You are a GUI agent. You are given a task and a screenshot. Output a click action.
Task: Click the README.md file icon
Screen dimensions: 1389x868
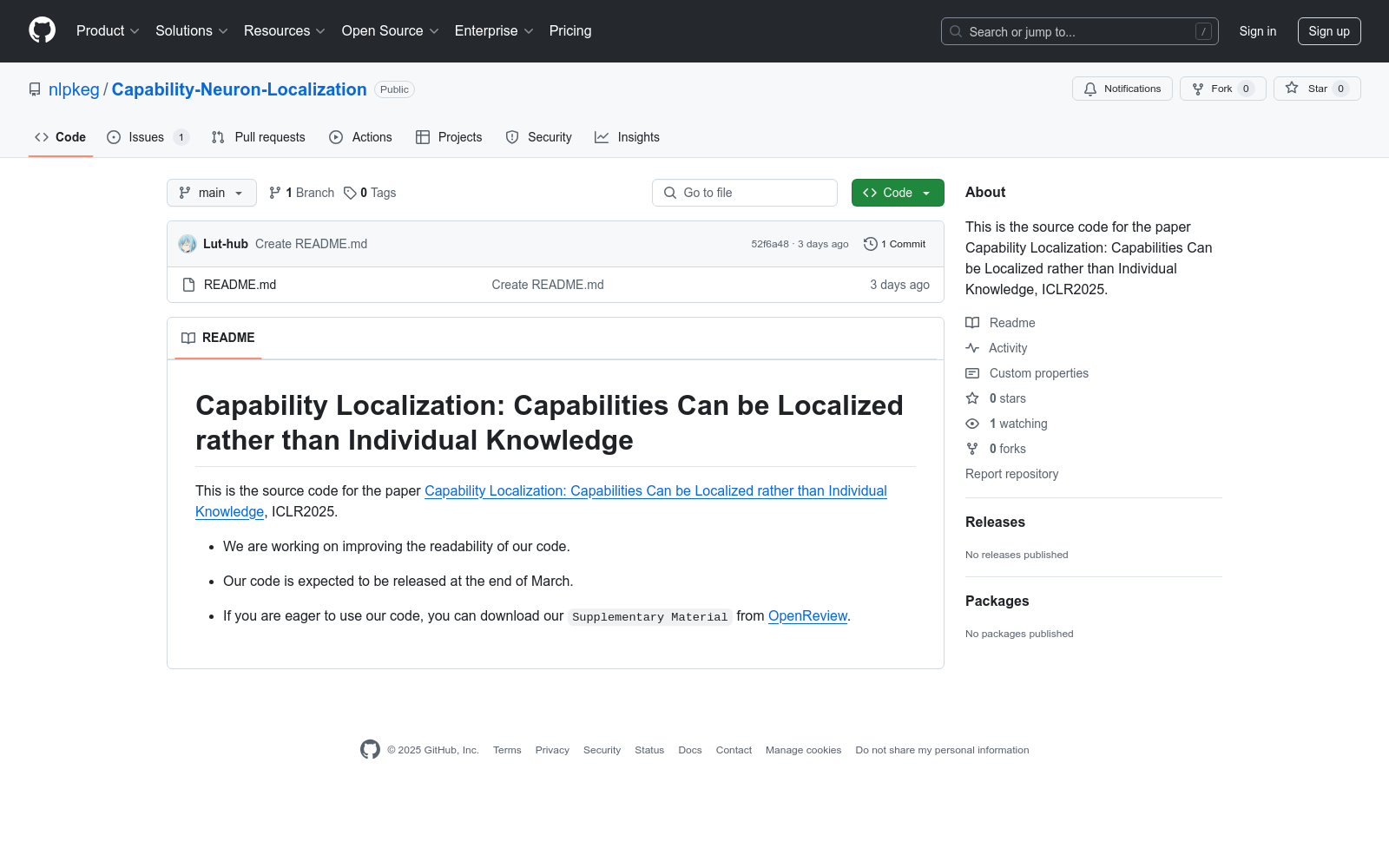point(188,285)
